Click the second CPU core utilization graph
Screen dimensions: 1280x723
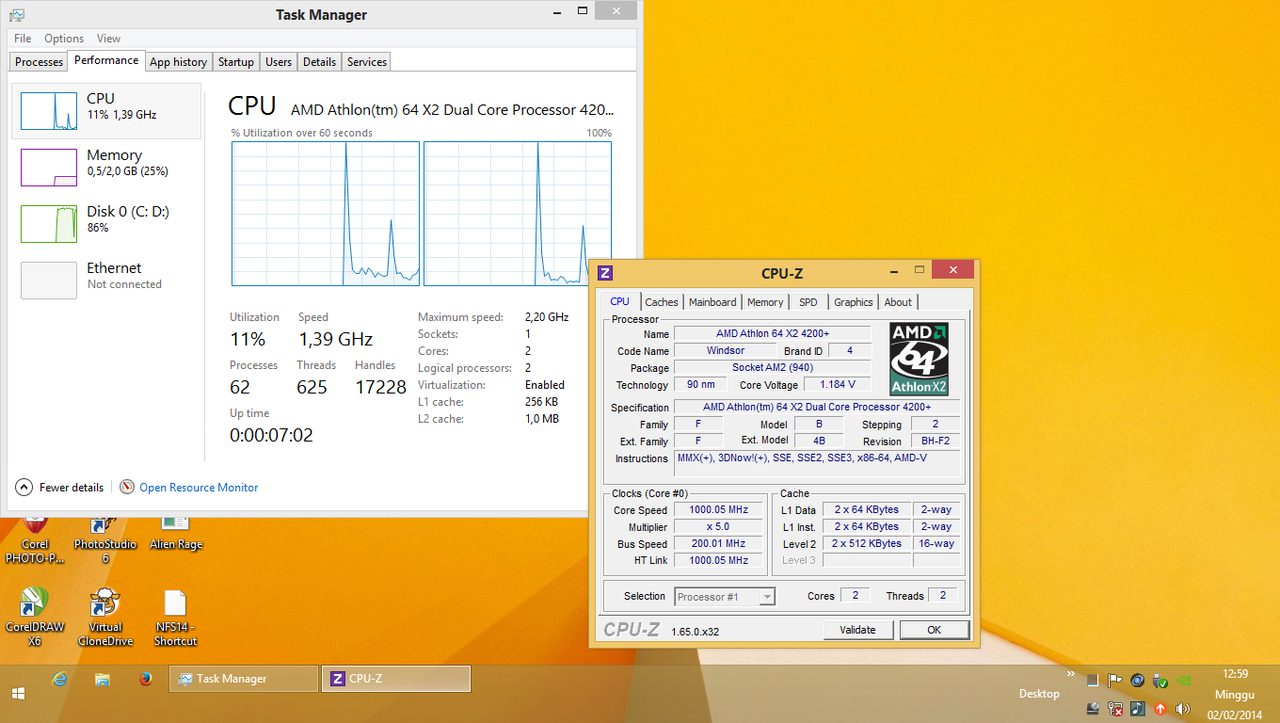(x=517, y=213)
